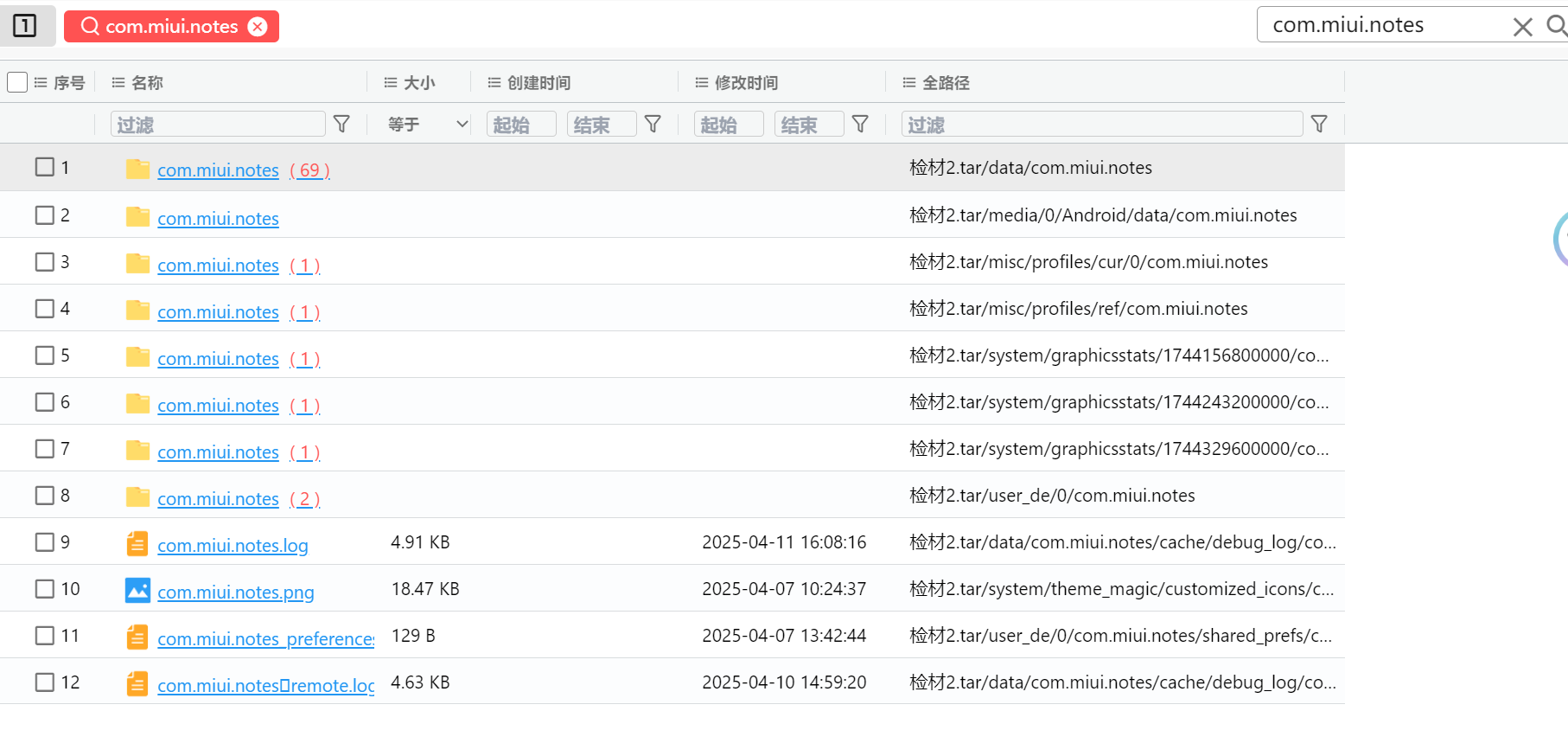Viewport: 1568px width, 743px height.
Task: Click the 2025-04-07 13:42:44 modified time
Action: pyautogui.click(x=784, y=636)
